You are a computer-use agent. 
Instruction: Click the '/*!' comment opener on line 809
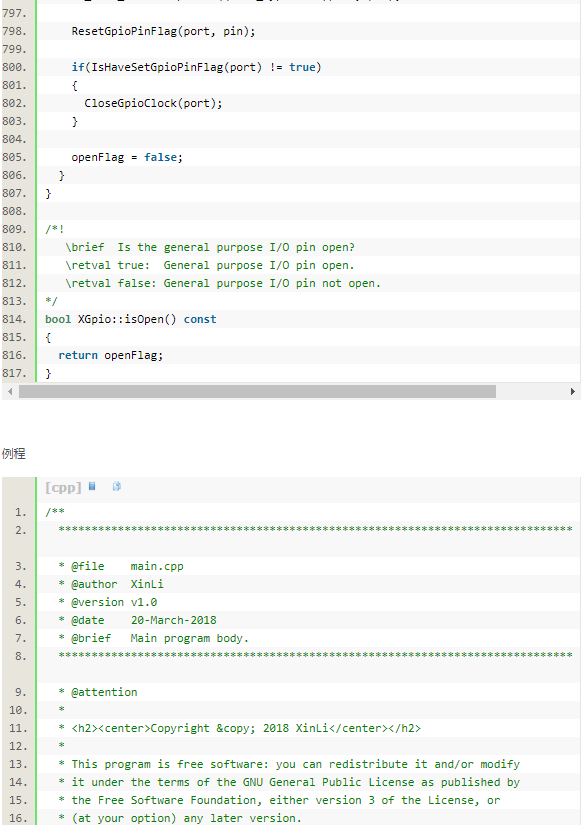click(55, 229)
